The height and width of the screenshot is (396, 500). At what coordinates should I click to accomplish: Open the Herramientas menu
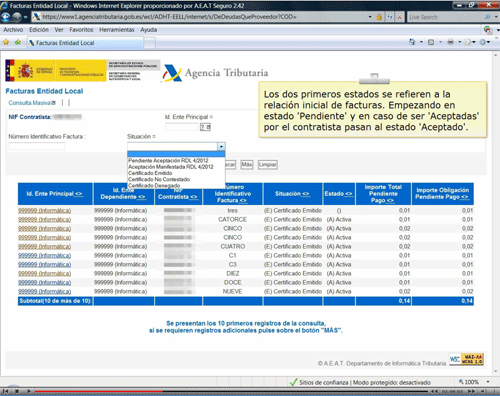[x=117, y=30]
